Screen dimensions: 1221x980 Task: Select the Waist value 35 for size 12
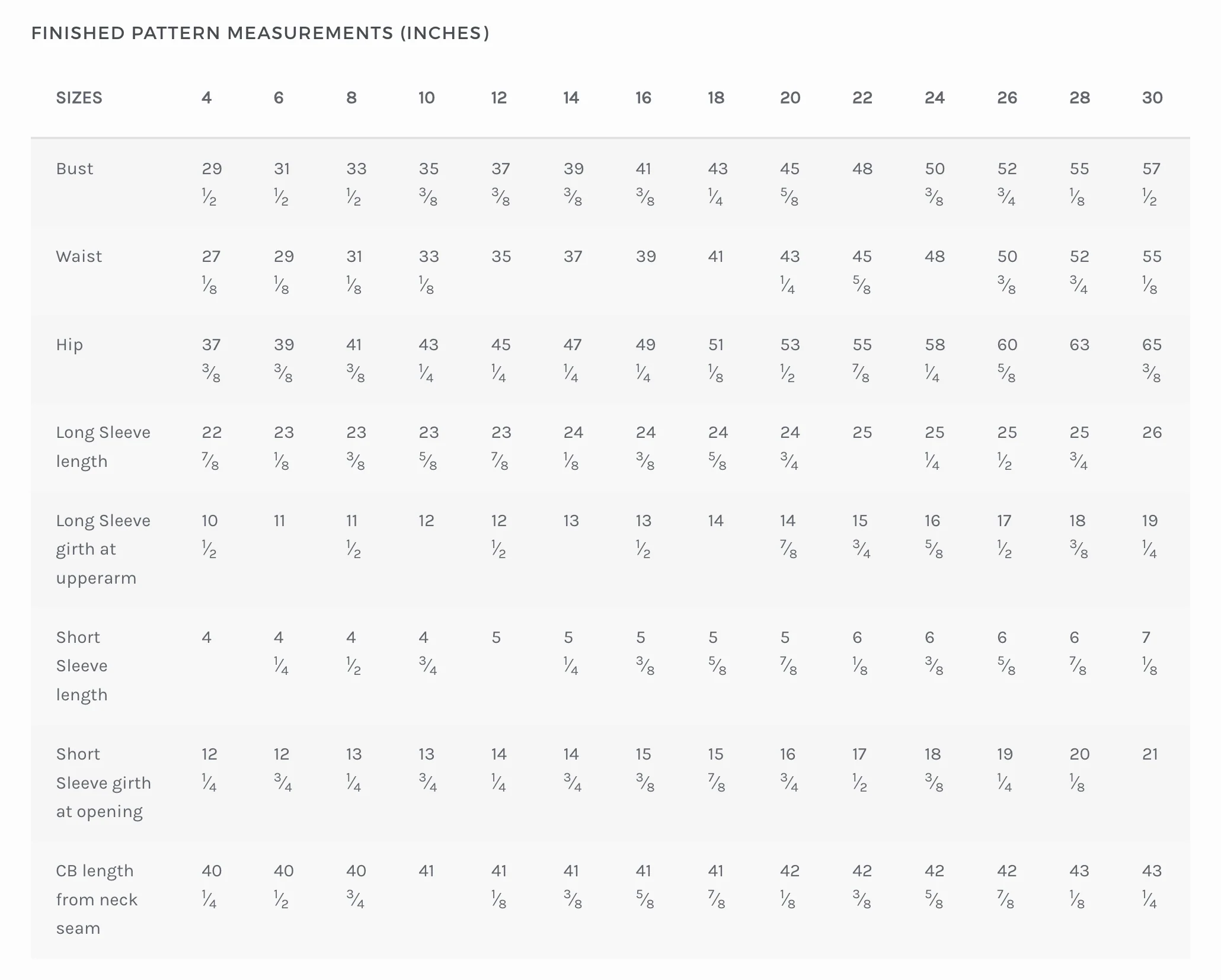coord(501,257)
